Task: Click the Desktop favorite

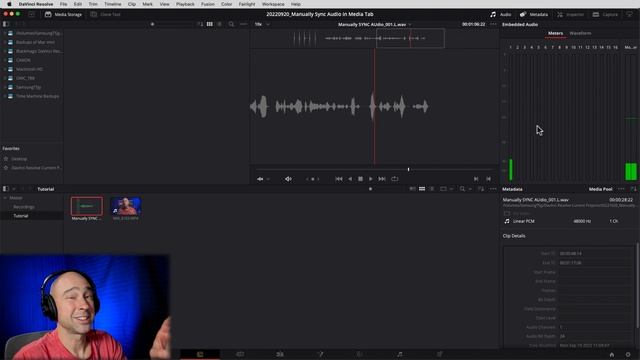Action: coord(16,159)
